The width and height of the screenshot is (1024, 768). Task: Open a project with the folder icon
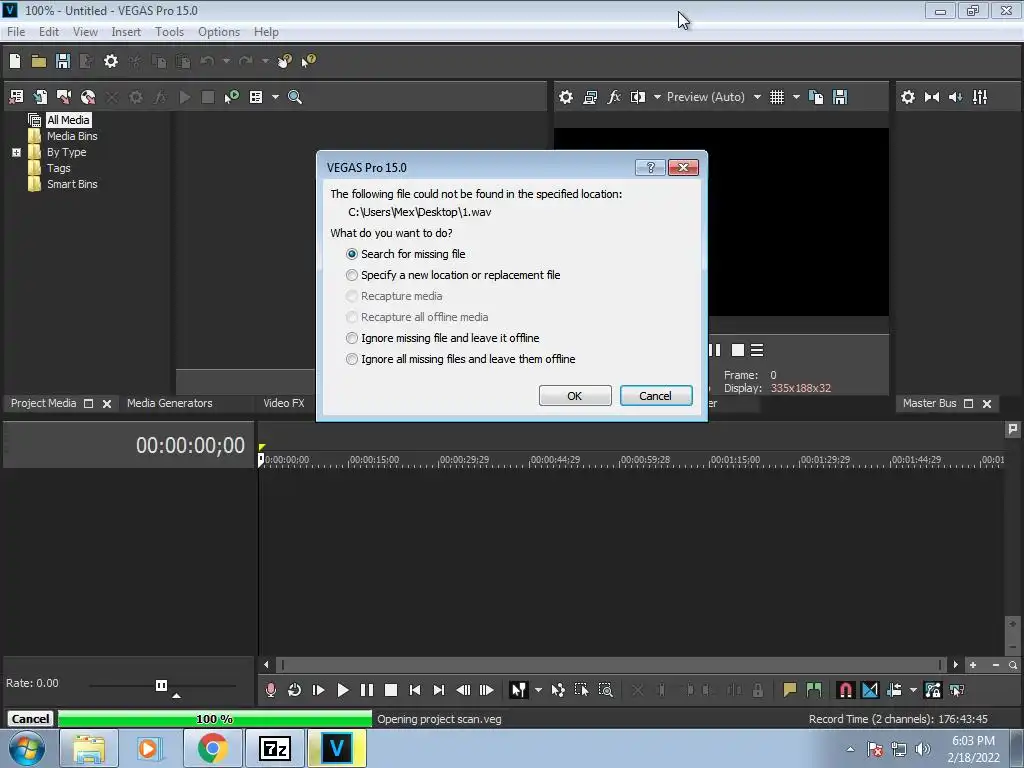[x=39, y=61]
